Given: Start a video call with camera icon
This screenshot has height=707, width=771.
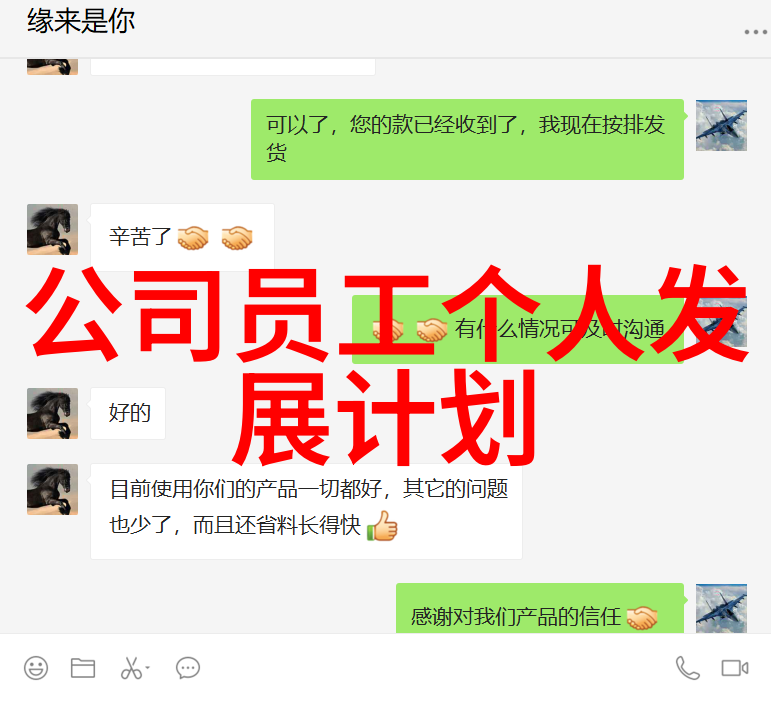Looking at the screenshot, I should point(735,668).
